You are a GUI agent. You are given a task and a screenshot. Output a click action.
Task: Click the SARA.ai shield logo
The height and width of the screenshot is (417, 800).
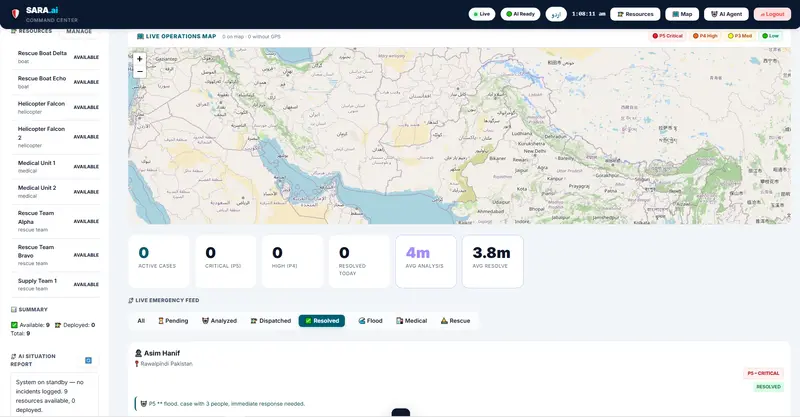15,14
